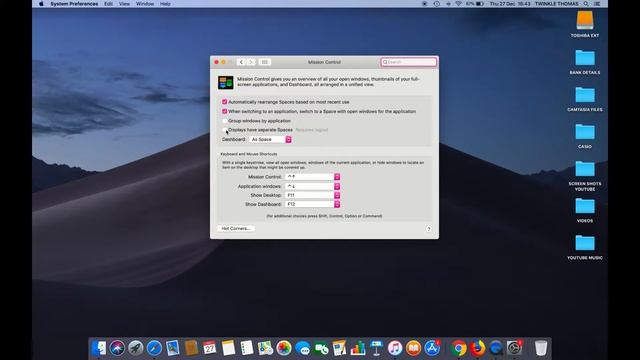640x360 pixels.
Task: Open Reminders checklist icon in Dock
Action: [x=247, y=348]
